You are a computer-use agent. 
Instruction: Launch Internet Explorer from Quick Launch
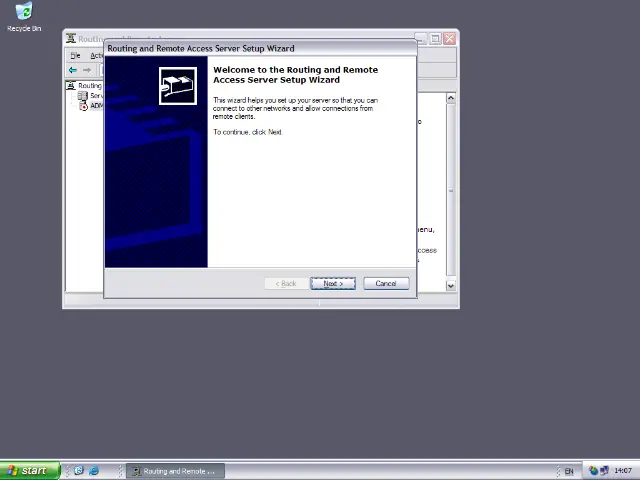click(x=94, y=471)
